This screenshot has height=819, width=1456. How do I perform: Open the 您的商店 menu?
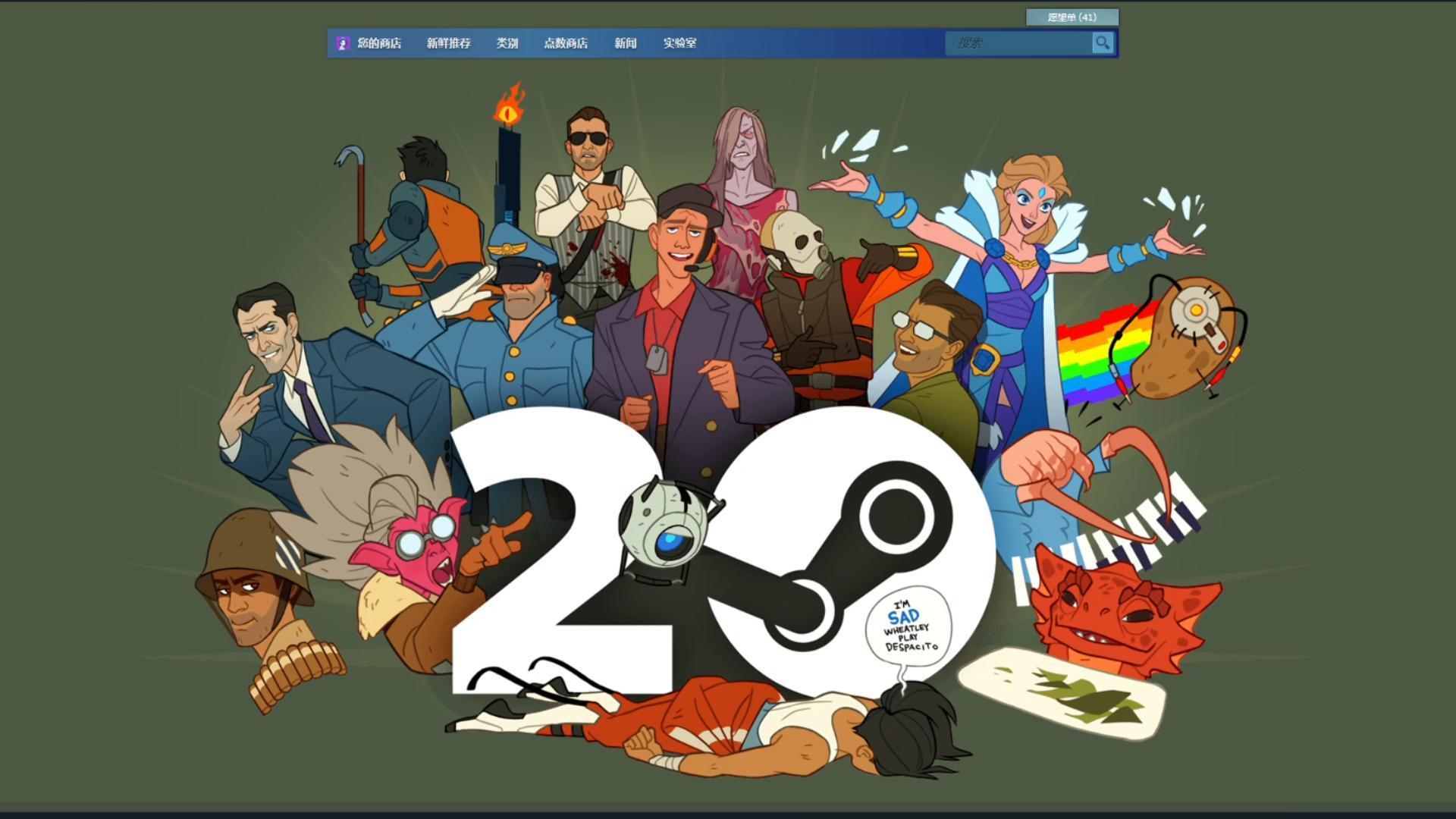pyautogui.click(x=379, y=43)
